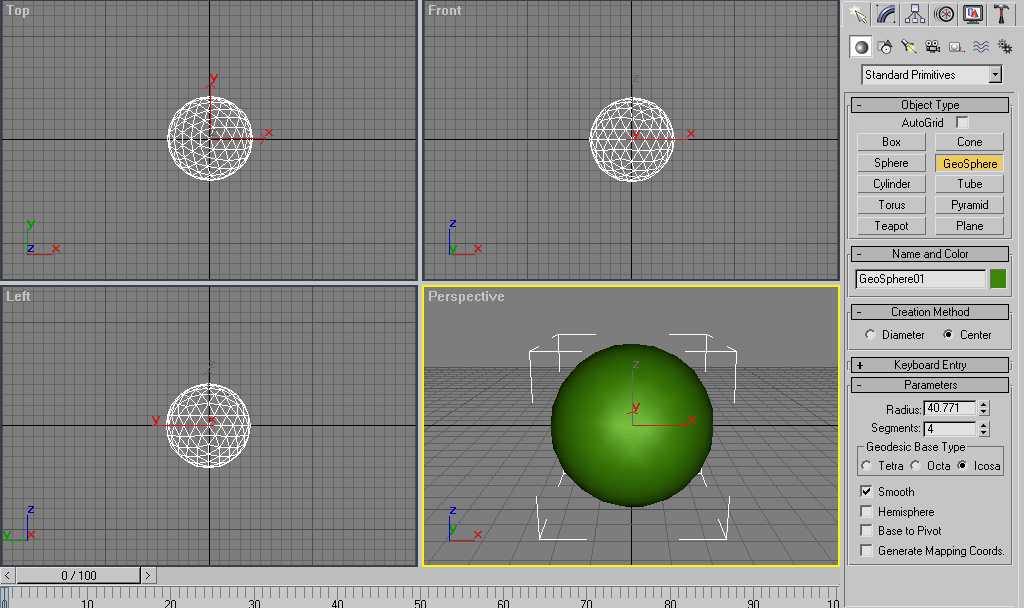Click the Perspective viewport label
Image resolution: width=1024 pixels, height=608 pixels.
coord(466,296)
